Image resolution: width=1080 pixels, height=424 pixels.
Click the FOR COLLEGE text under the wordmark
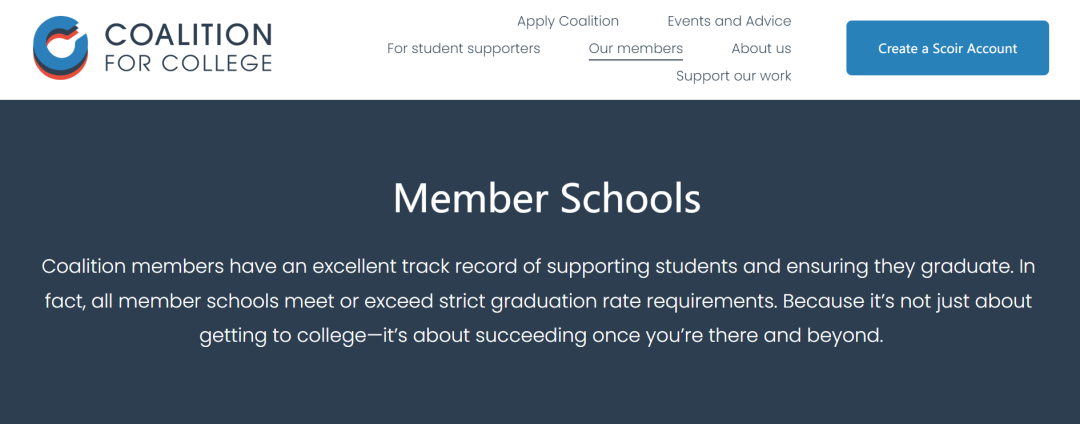point(189,63)
